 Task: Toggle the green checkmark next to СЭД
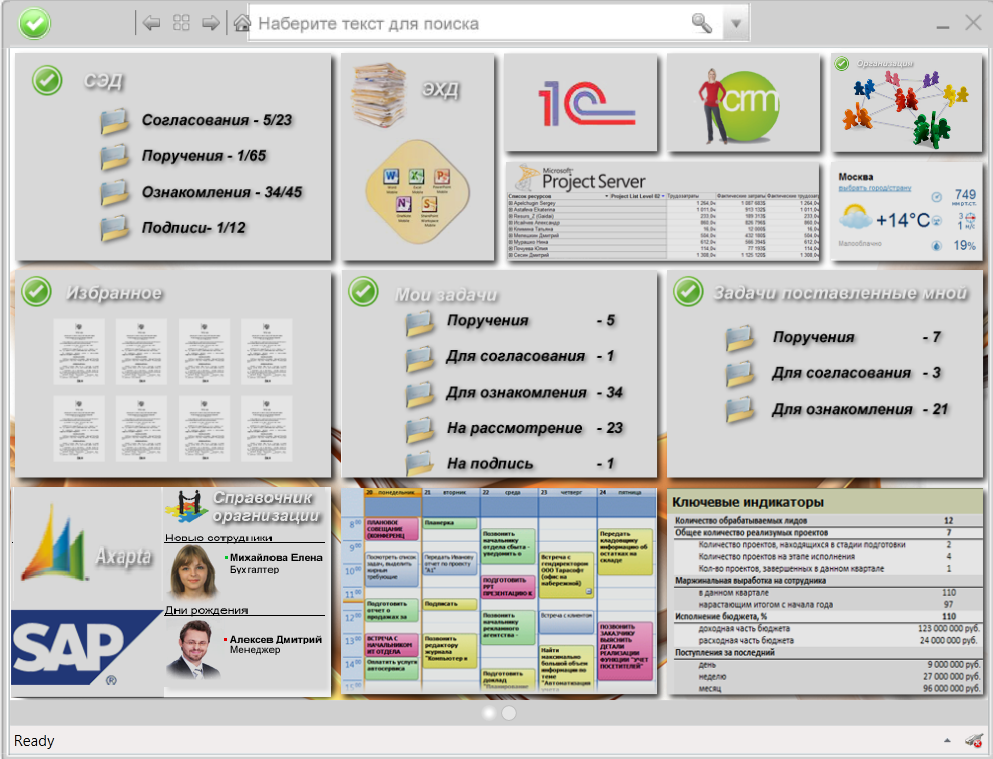[47, 81]
